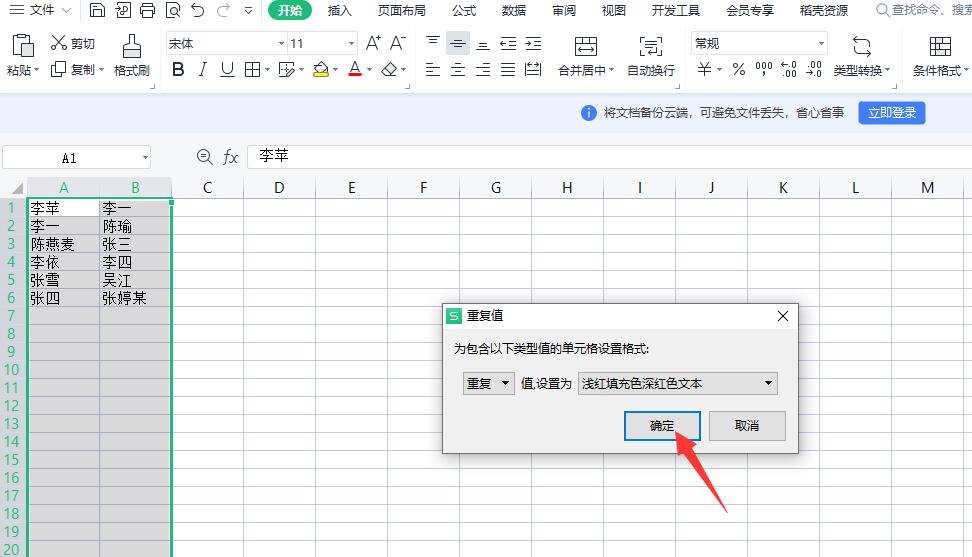This screenshot has width=972, height=557.
Task: Align text to top of cell
Action: coord(433,43)
